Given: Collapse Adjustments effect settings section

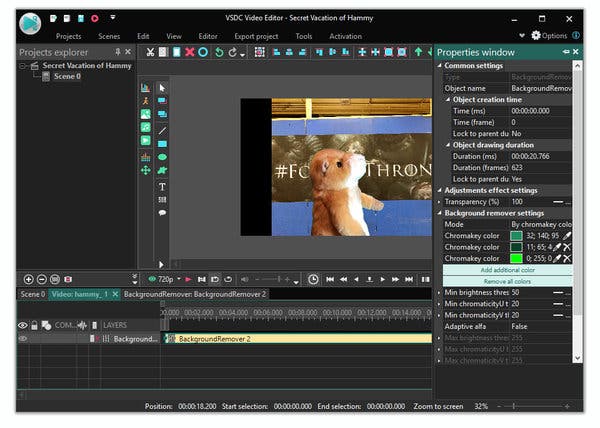Looking at the screenshot, I should (440, 190).
